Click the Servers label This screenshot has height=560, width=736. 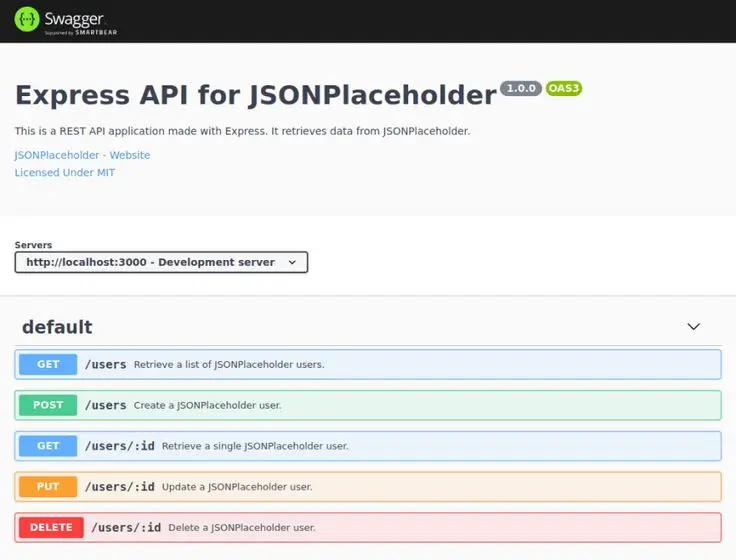33,245
